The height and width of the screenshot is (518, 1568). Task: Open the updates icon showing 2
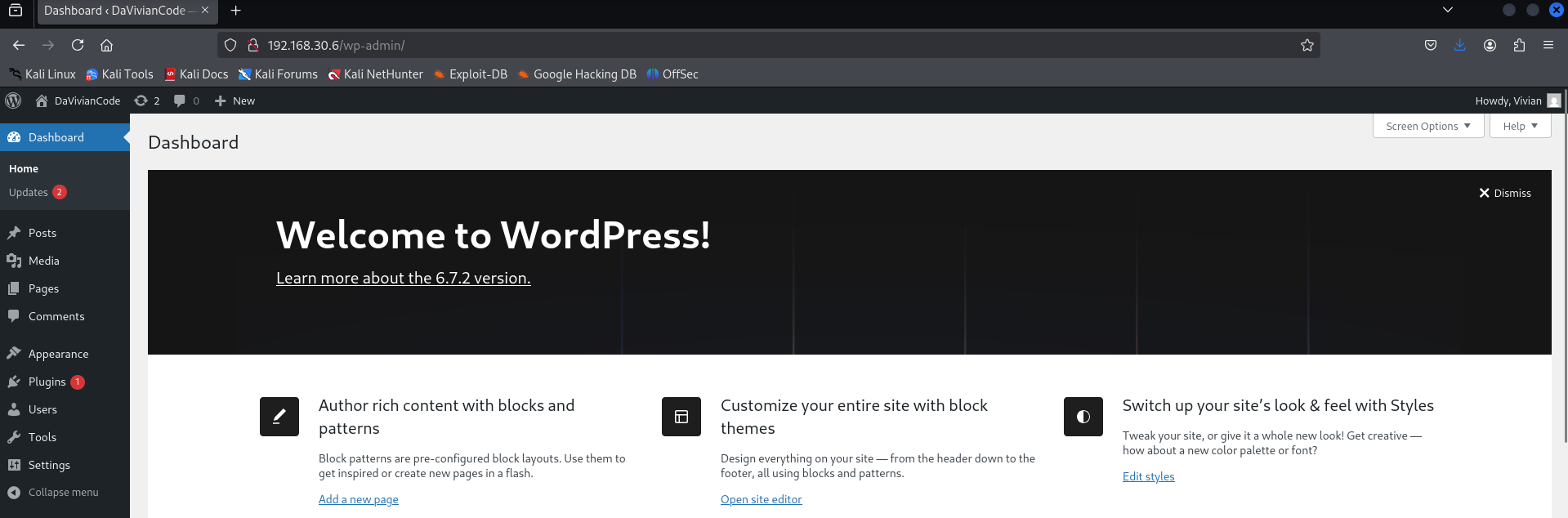point(141,100)
